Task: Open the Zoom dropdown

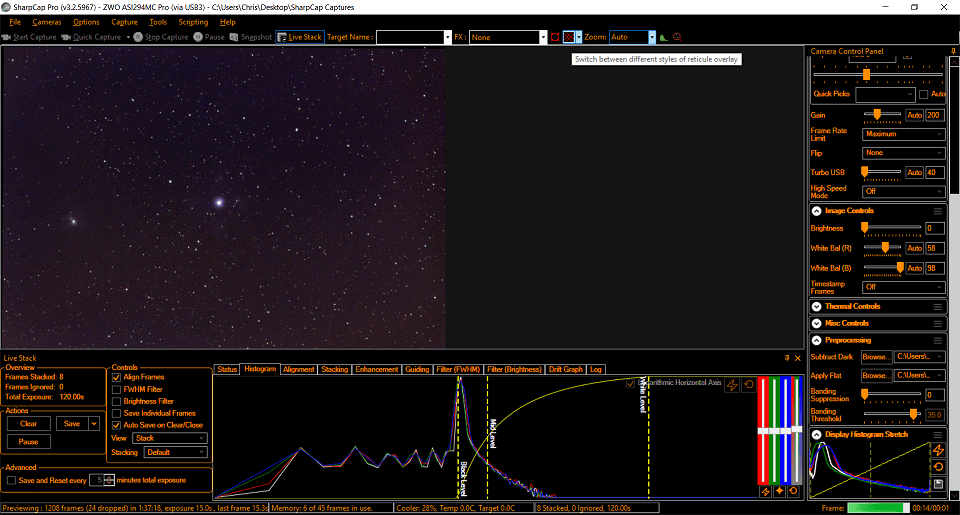Action: coord(651,37)
